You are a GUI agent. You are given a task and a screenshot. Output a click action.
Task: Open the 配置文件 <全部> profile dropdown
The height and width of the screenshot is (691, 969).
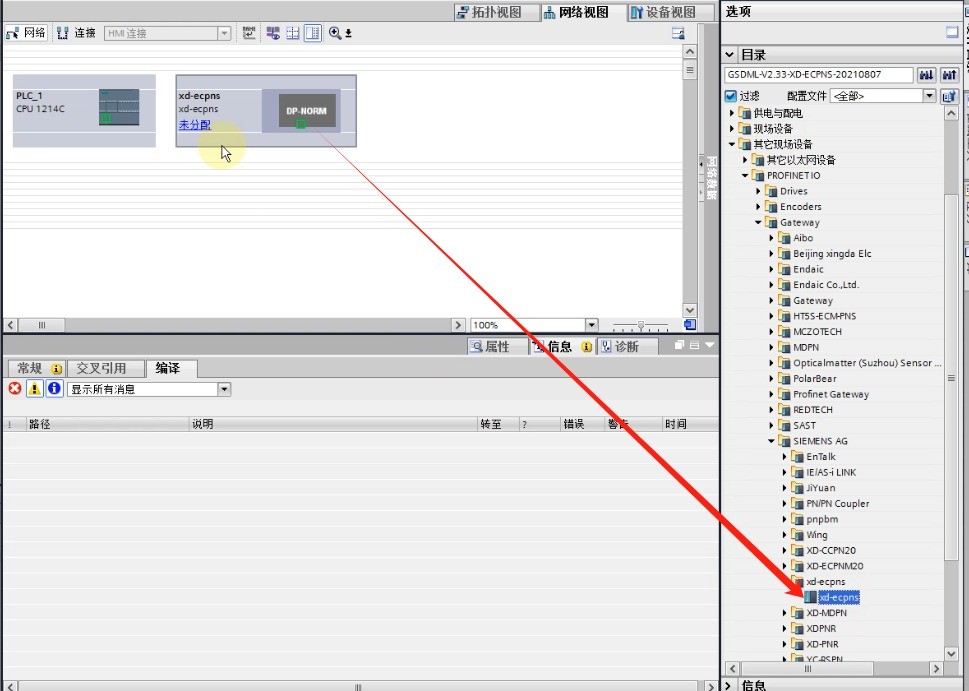tap(929, 96)
